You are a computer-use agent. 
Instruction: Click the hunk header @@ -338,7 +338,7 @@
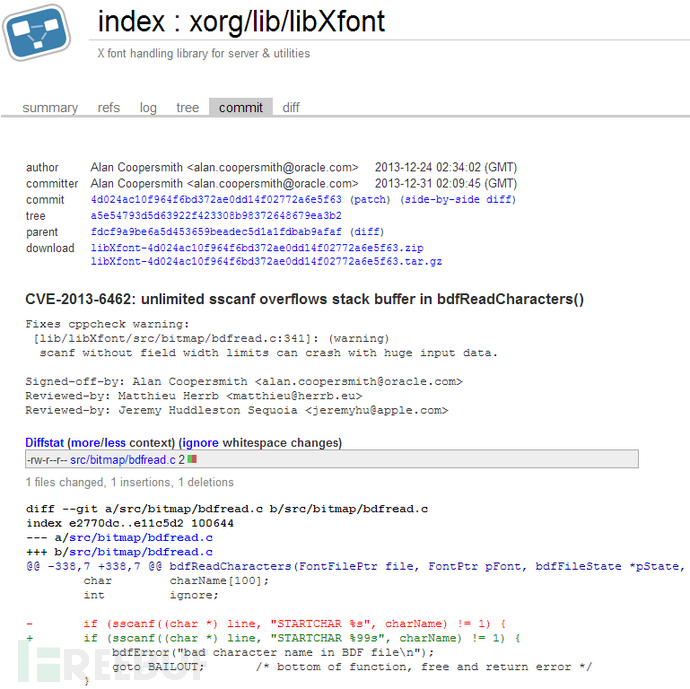94,566
